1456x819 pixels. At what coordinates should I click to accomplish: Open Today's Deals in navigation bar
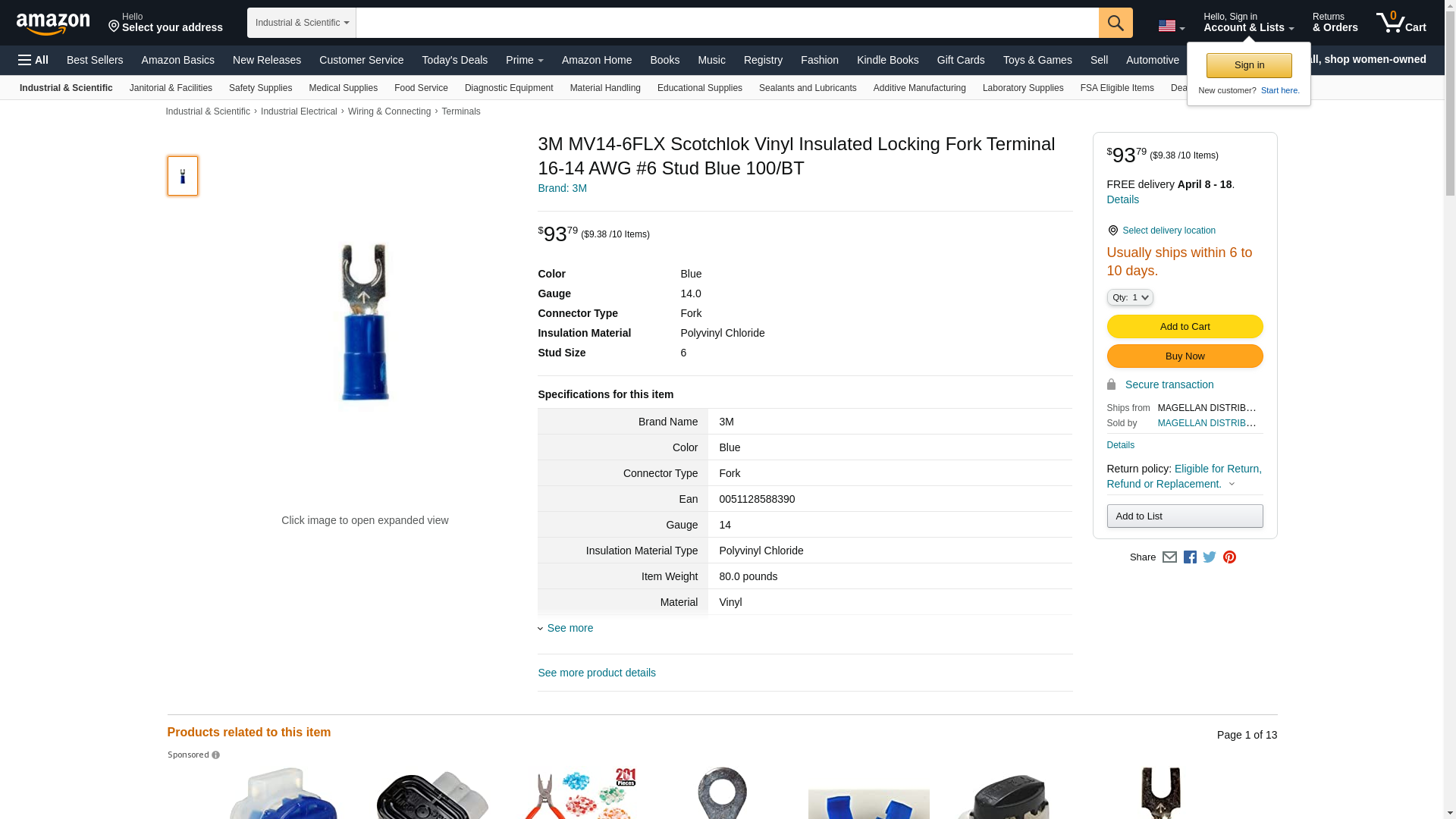tap(454, 60)
